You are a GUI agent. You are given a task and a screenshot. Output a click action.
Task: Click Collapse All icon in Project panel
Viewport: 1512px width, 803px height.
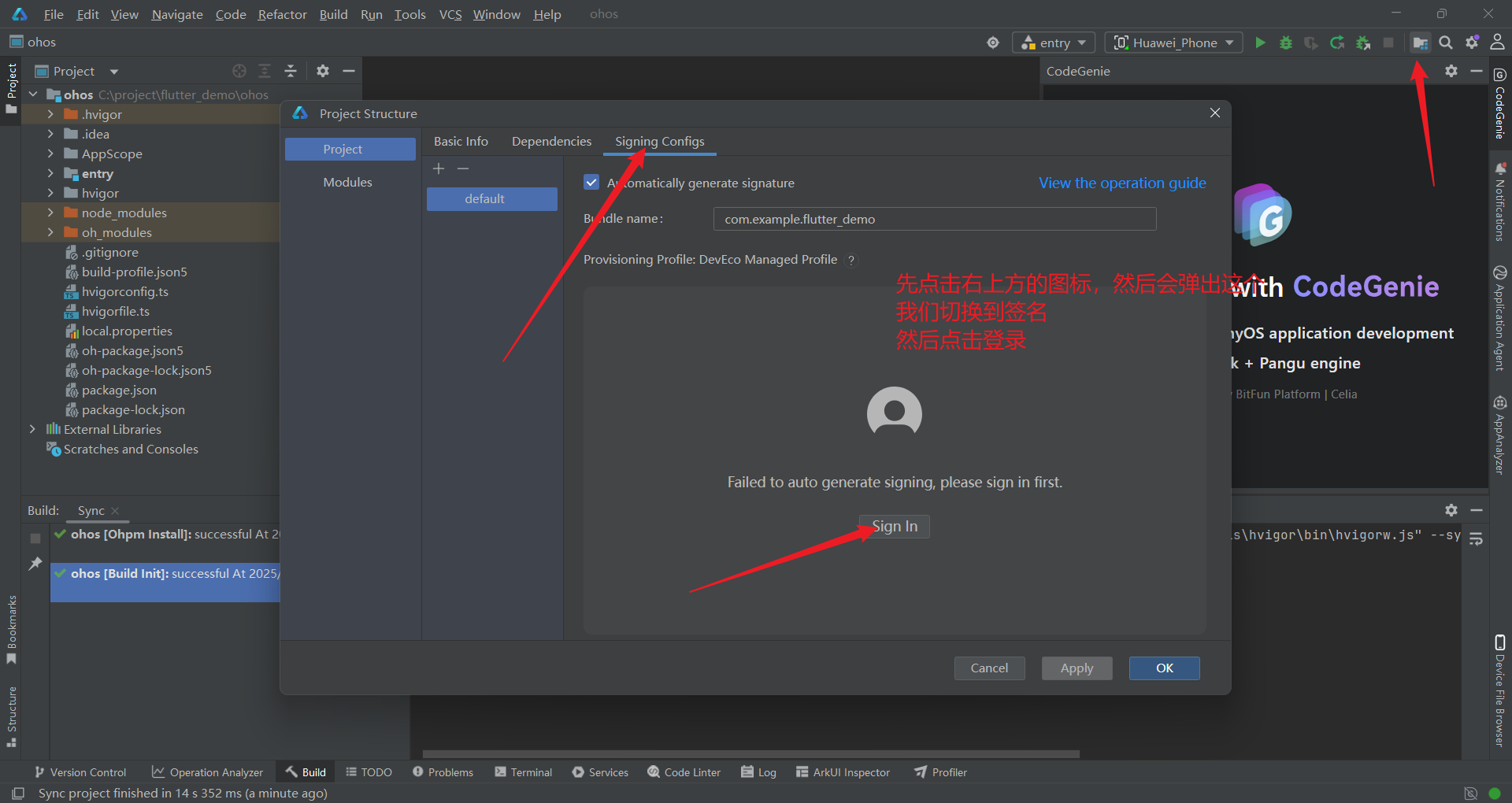[291, 71]
